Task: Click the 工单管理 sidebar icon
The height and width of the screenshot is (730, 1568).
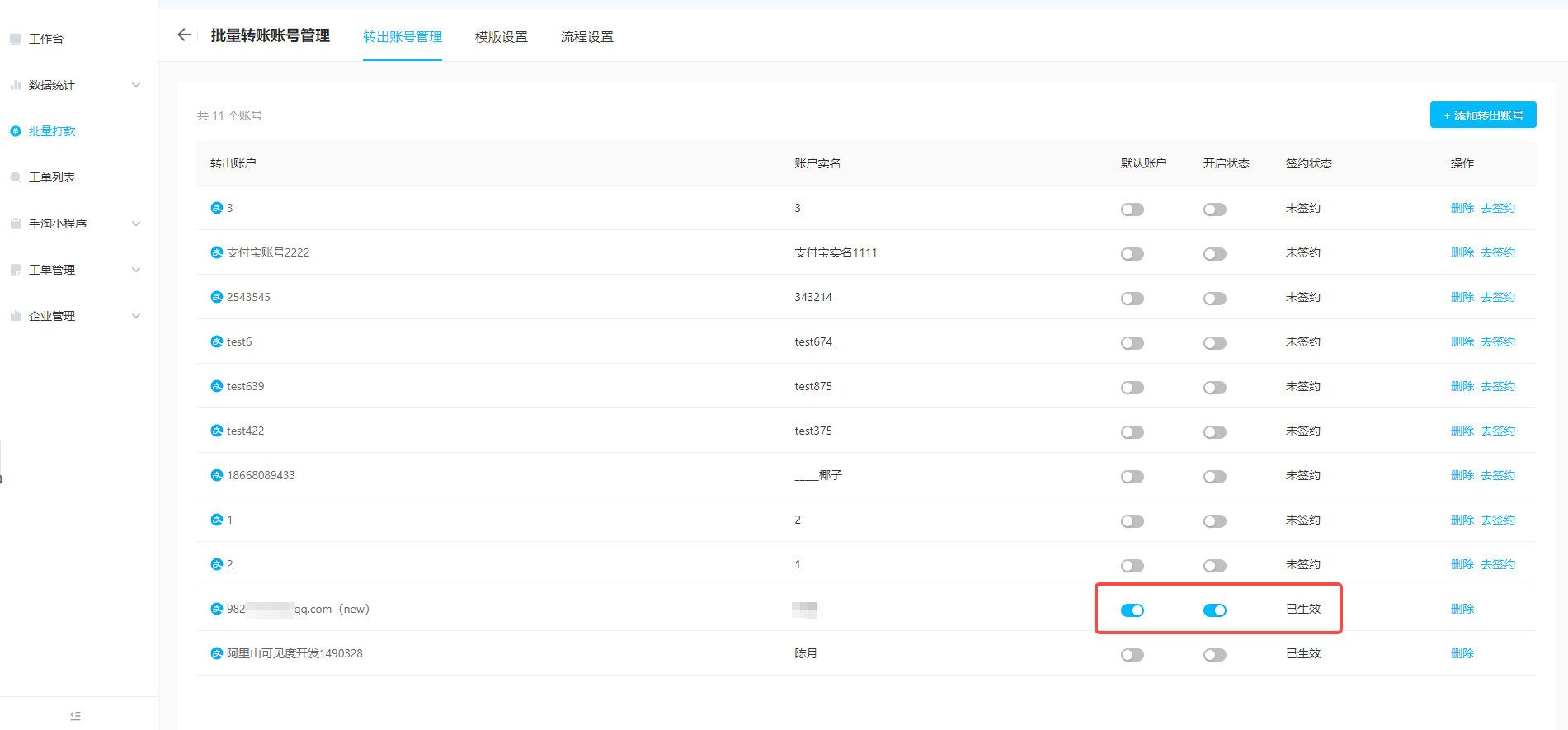Action: 16,270
